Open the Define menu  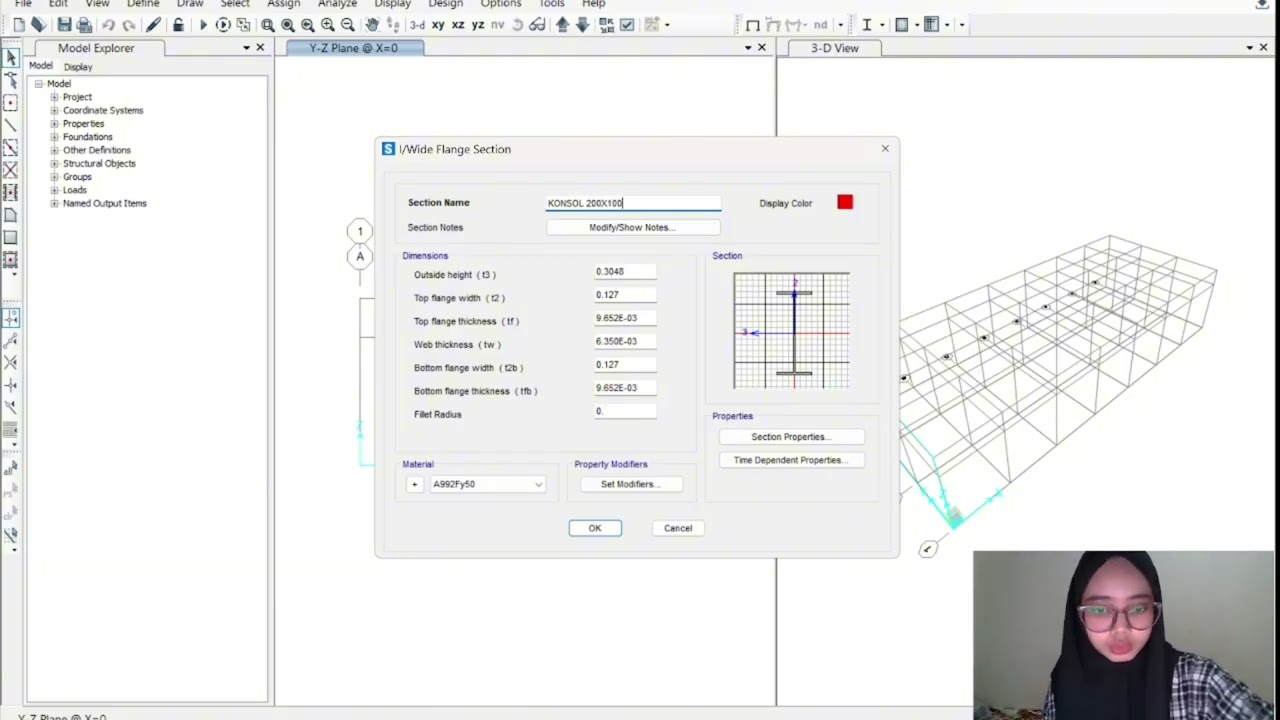coord(143,4)
